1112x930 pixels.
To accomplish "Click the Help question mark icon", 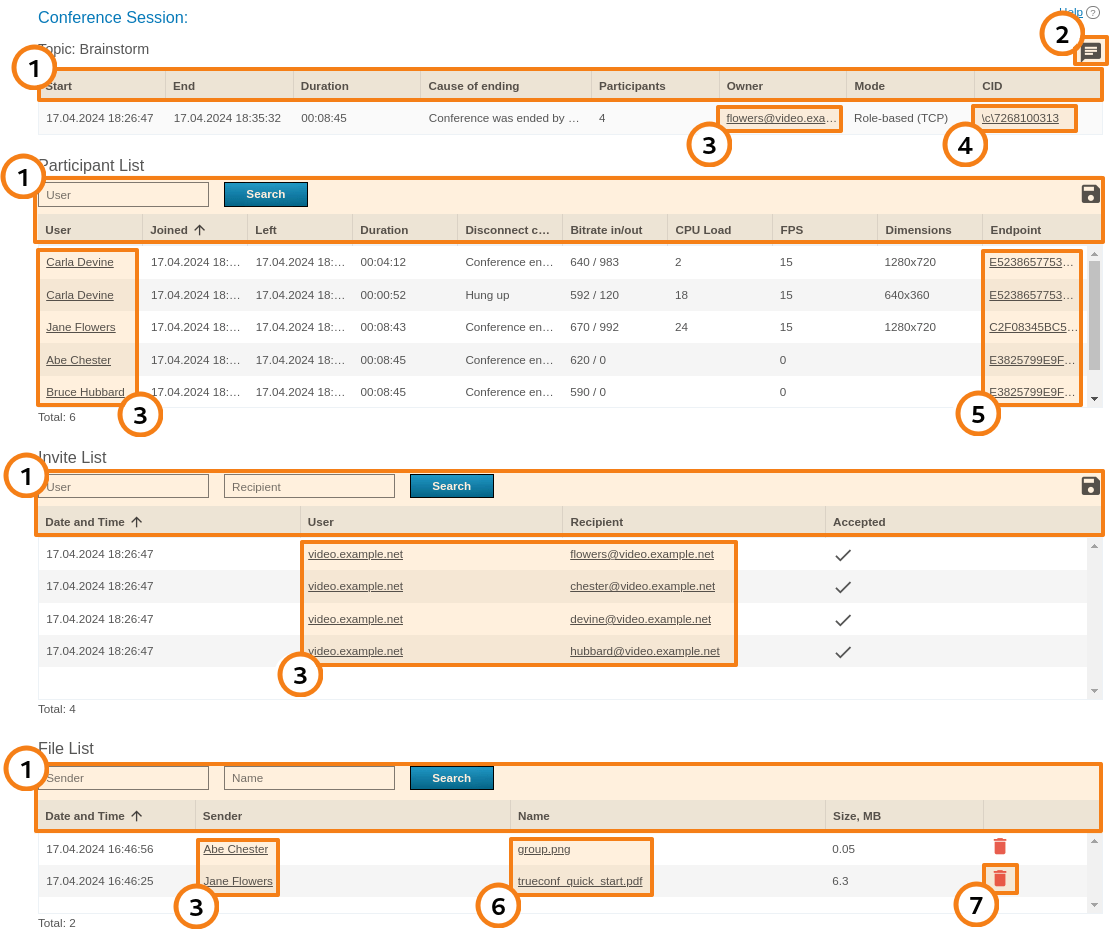I will (1092, 12).
